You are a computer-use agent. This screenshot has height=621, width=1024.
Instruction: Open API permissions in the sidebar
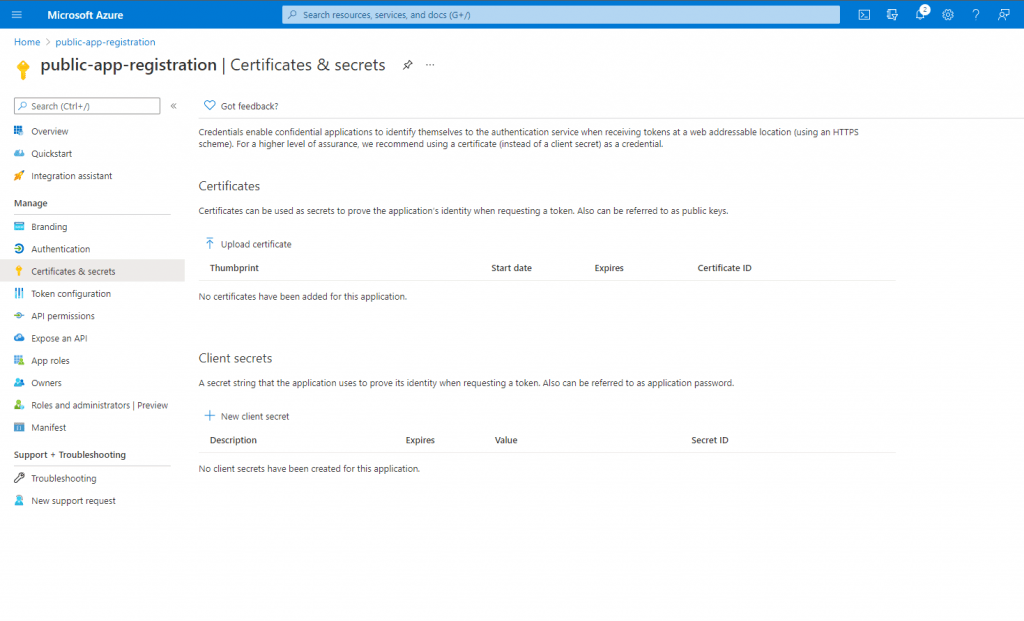62,316
